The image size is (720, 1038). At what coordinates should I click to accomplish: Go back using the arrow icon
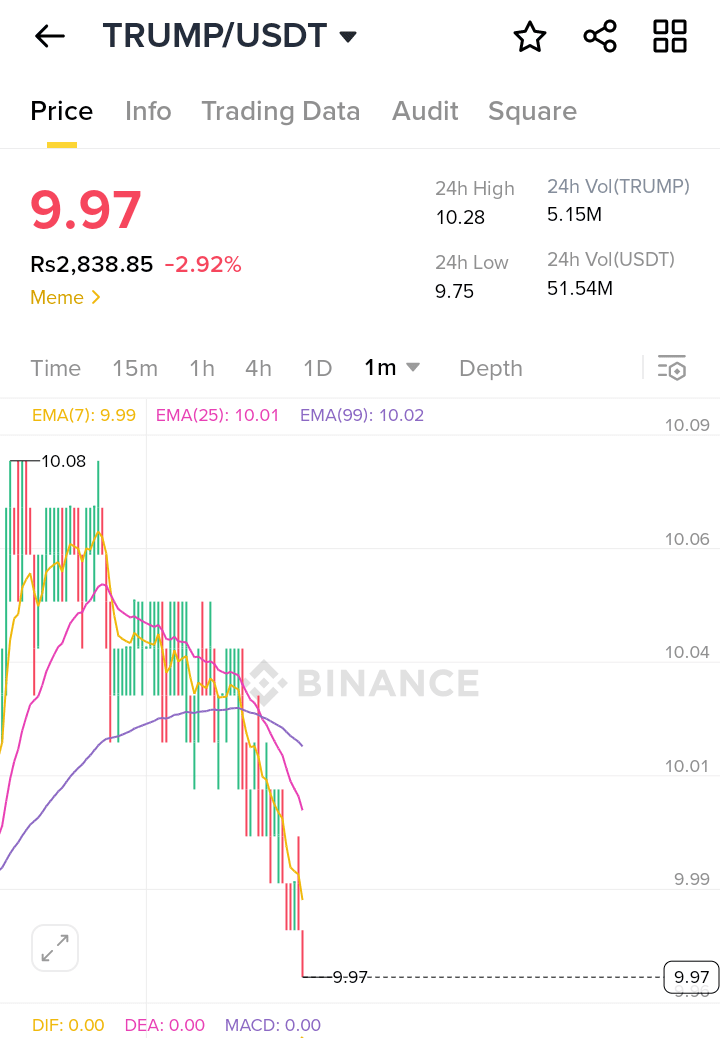click(x=50, y=36)
